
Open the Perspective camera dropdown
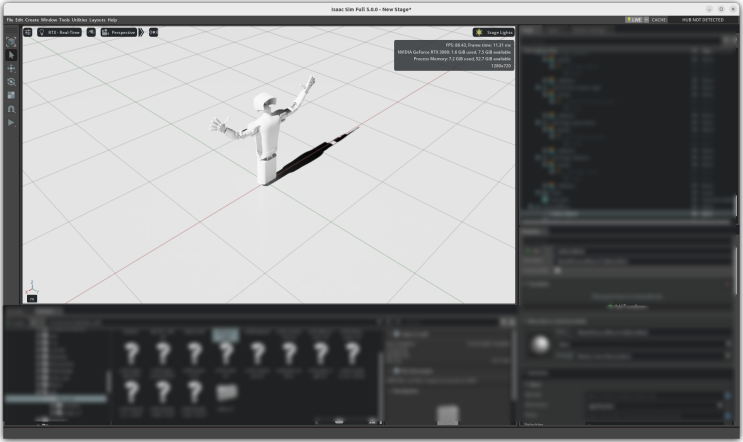(x=118, y=32)
